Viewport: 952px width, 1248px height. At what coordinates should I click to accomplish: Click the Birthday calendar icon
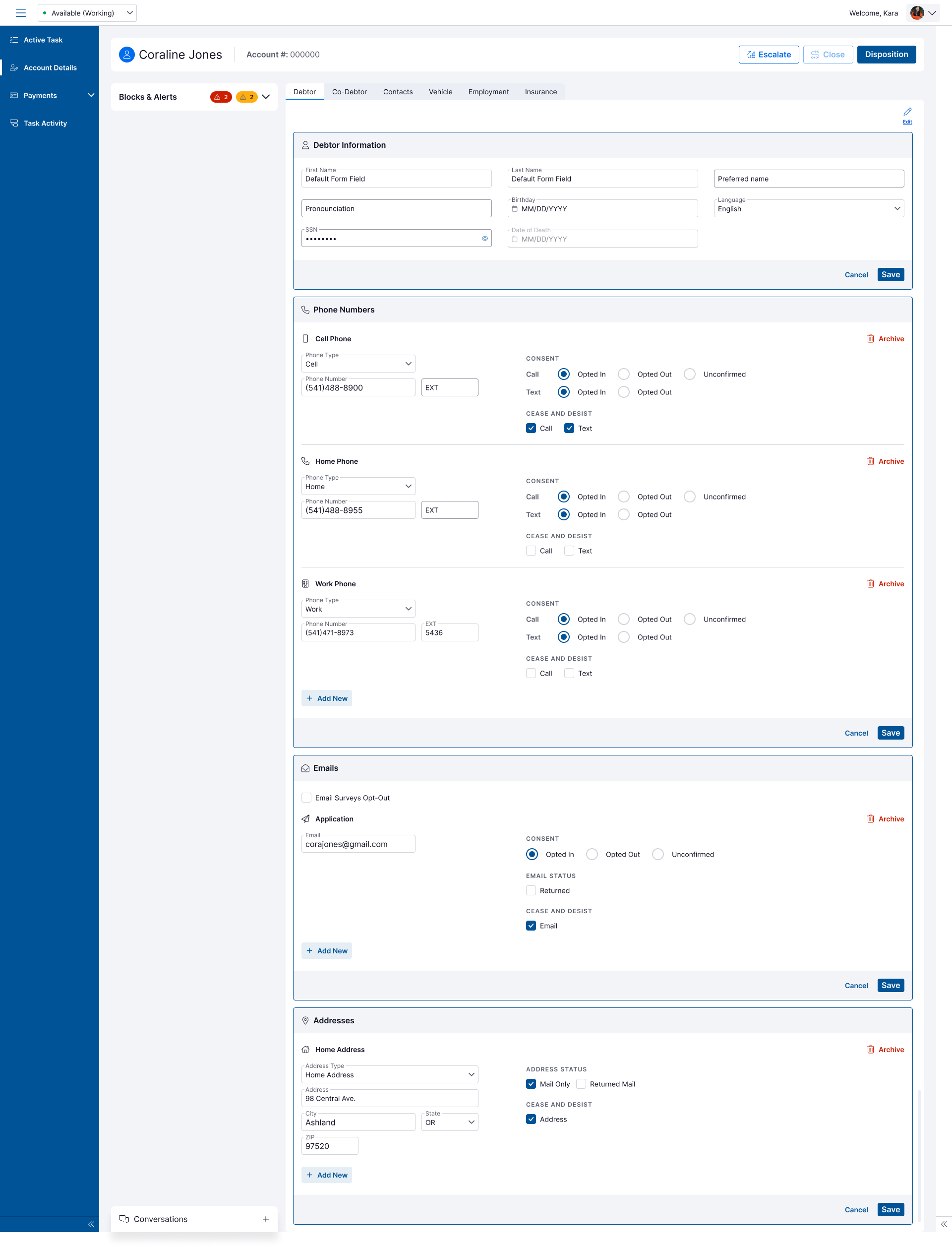pos(515,208)
